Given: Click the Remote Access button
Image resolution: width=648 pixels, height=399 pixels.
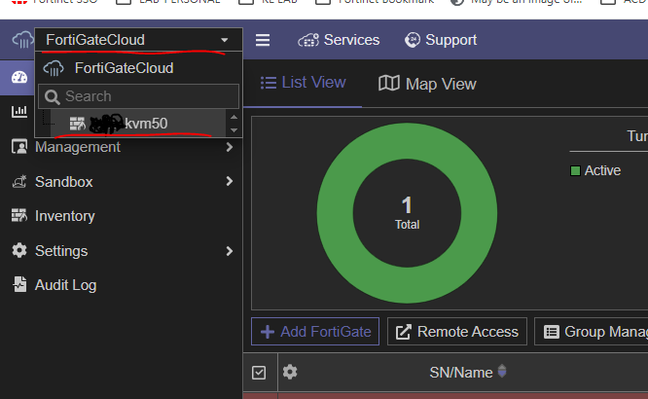Looking at the screenshot, I should click(457, 332).
